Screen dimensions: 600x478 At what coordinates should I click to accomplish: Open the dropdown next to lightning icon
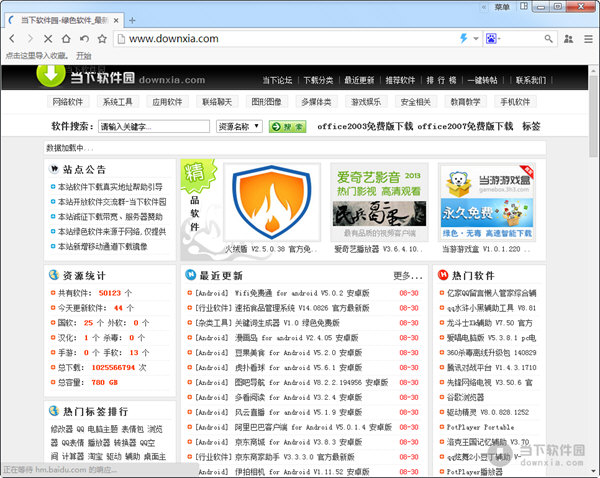(x=476, y=38)
